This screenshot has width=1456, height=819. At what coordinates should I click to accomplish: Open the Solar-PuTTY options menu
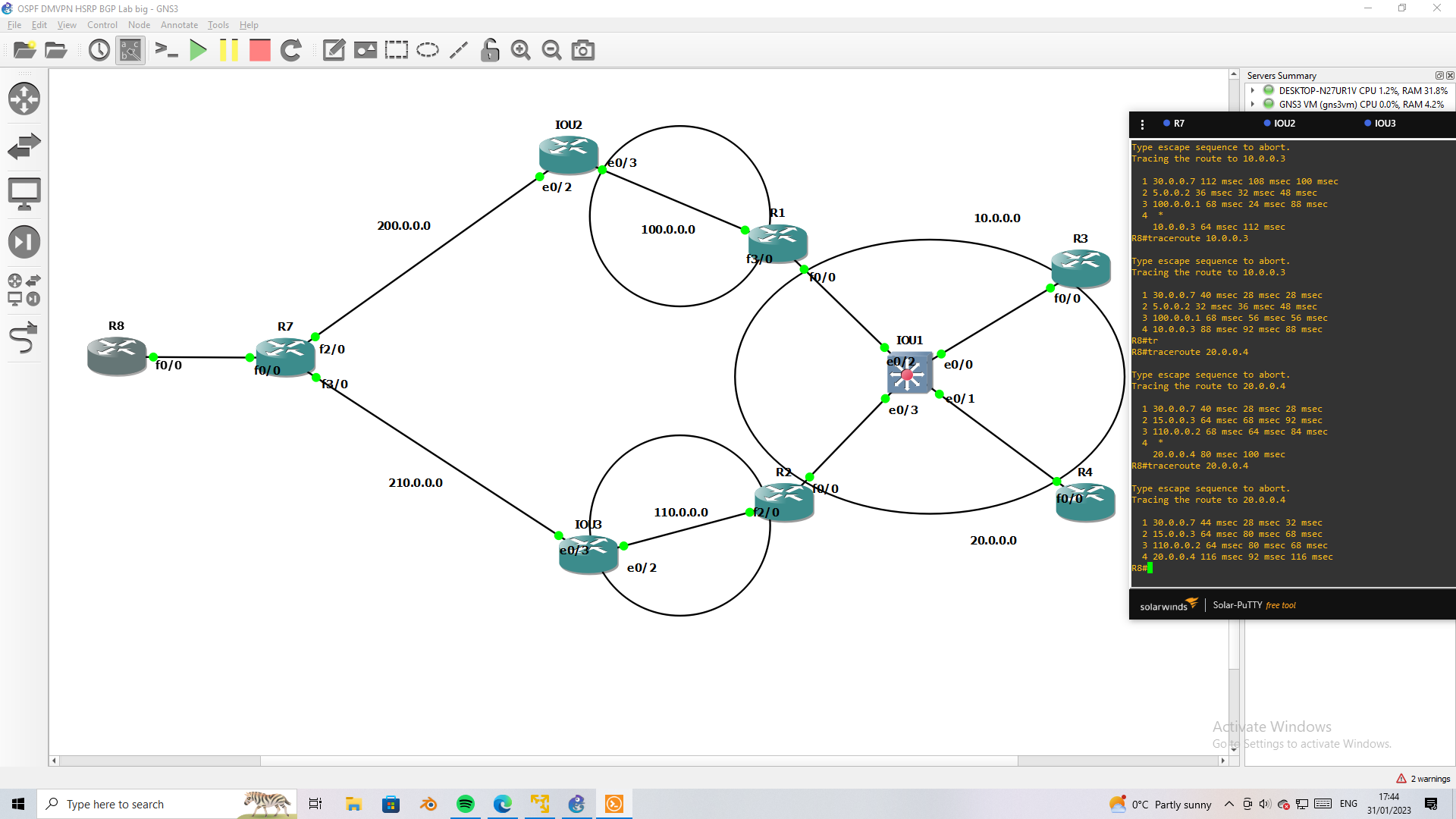[1143, 124]
